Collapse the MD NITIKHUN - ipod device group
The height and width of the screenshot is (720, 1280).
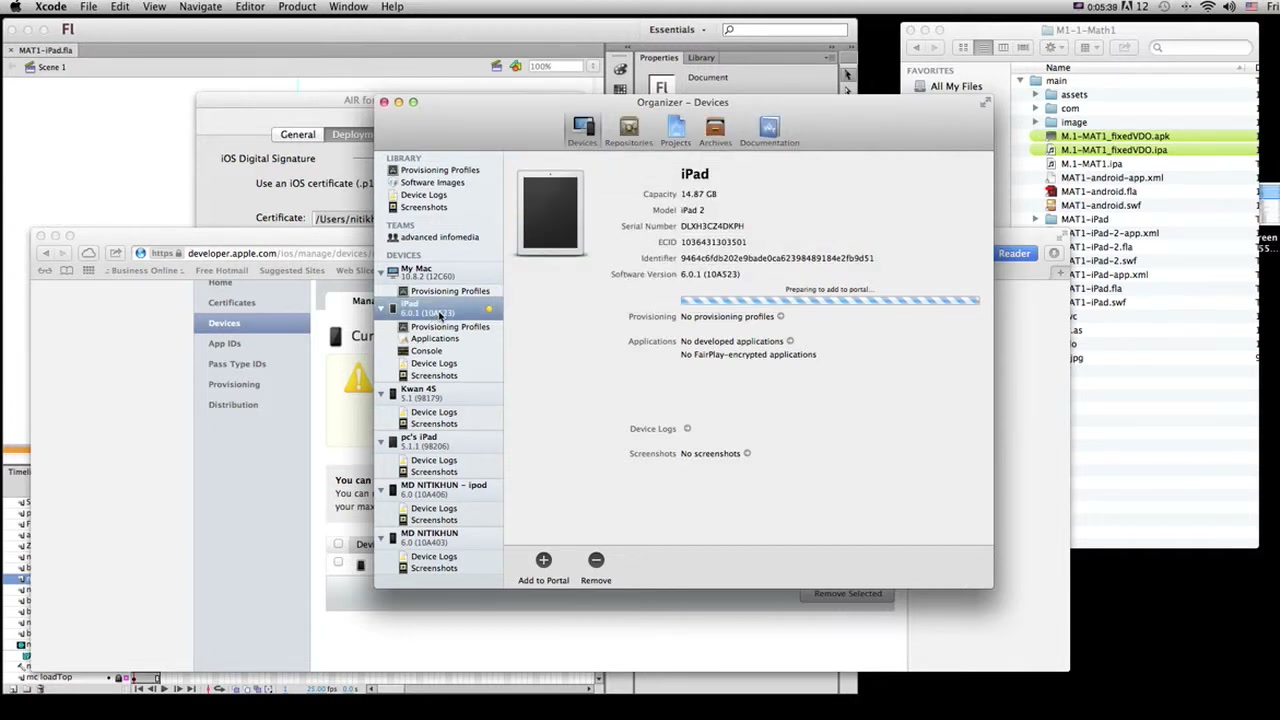(380, 489)
